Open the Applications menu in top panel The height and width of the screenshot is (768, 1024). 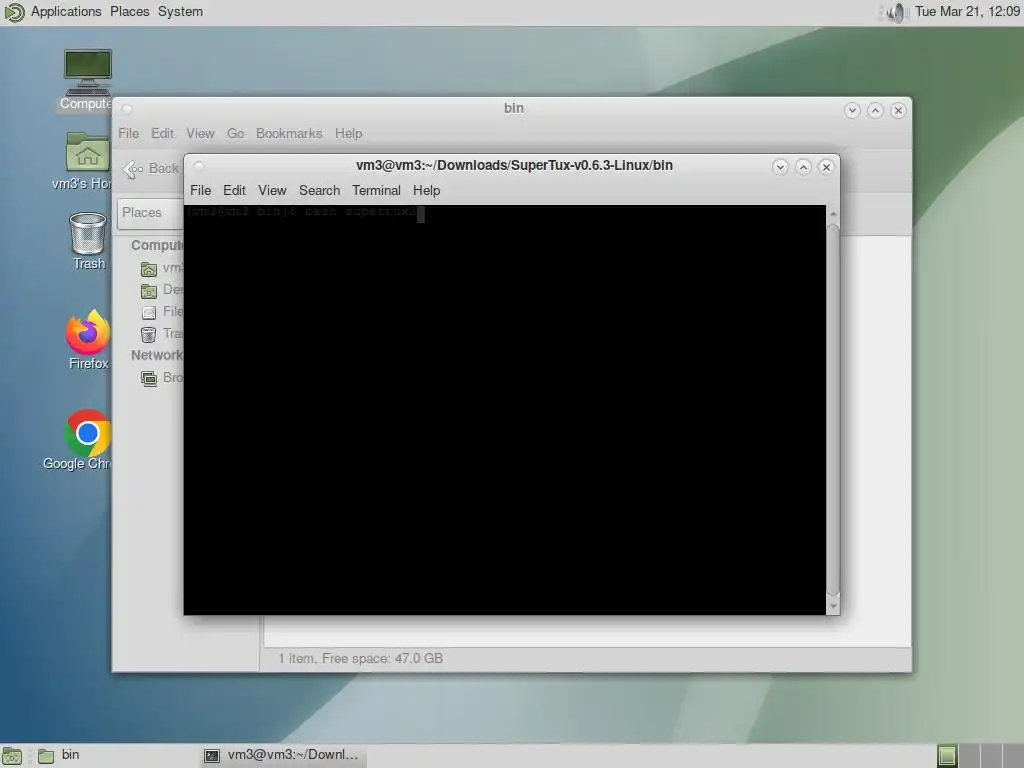(x=66, y=11)
